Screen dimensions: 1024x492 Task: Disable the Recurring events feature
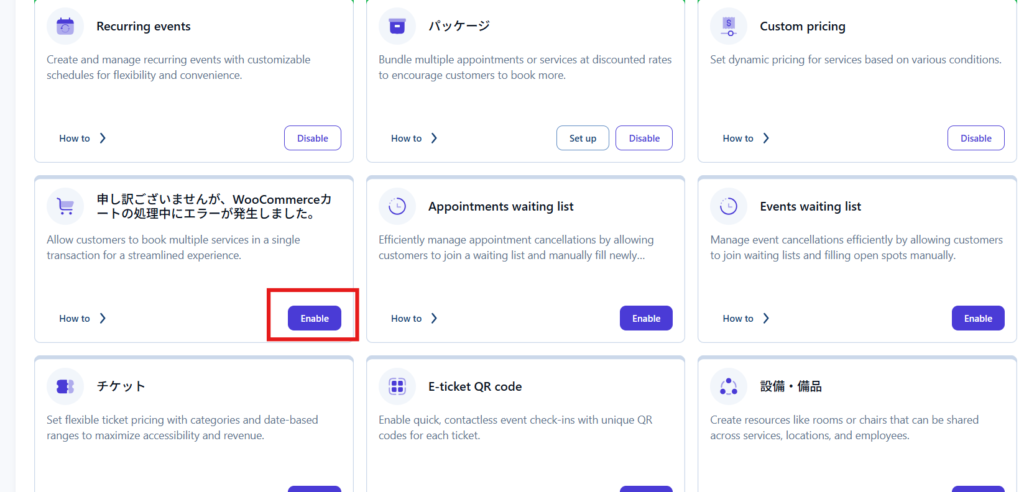pos(312,138)
